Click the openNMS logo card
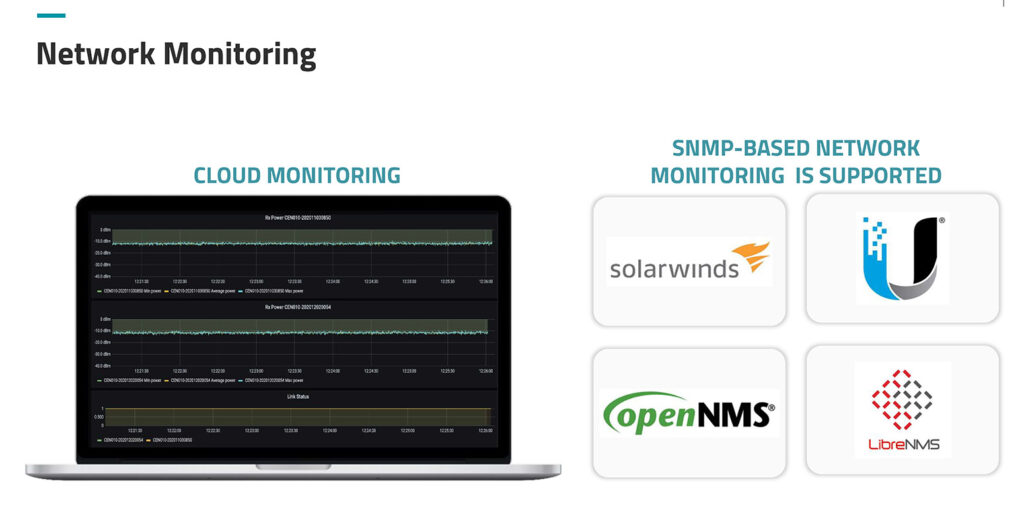The height and width of the screenshot is (507, 1024). pos(689,413)
